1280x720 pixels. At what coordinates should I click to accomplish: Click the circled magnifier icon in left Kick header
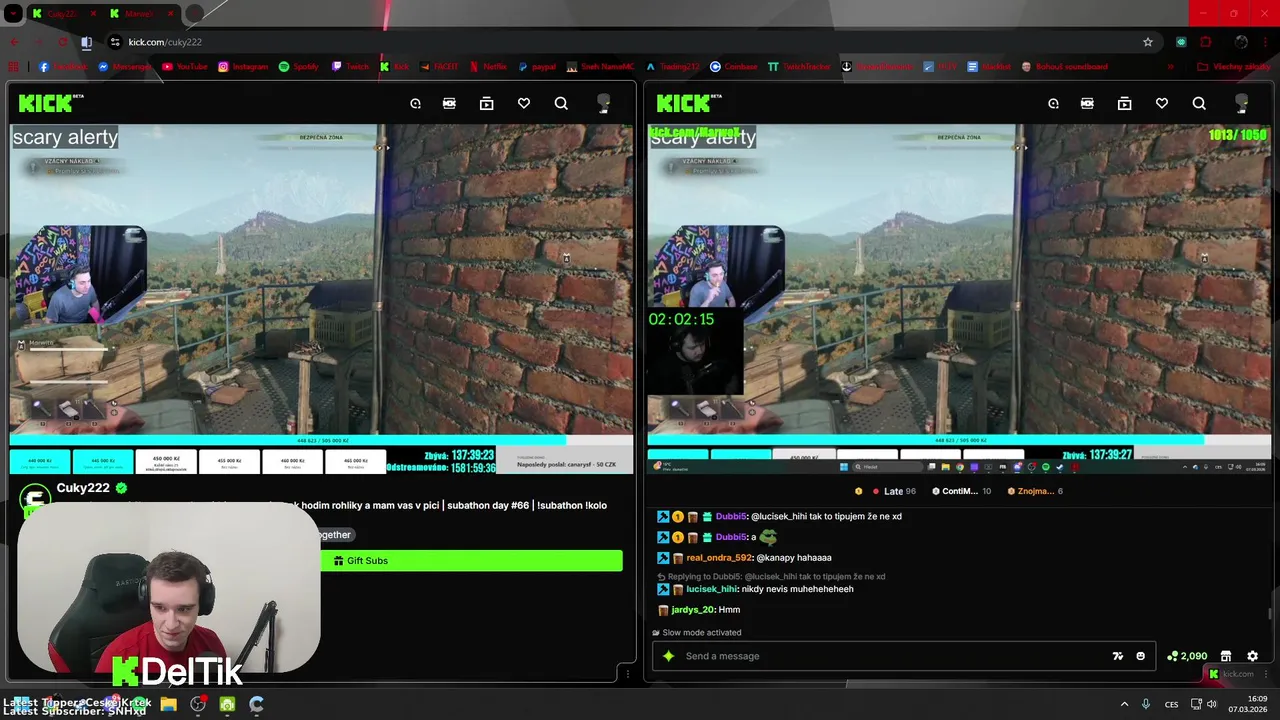pyautogui.click(x=415, y=103)
